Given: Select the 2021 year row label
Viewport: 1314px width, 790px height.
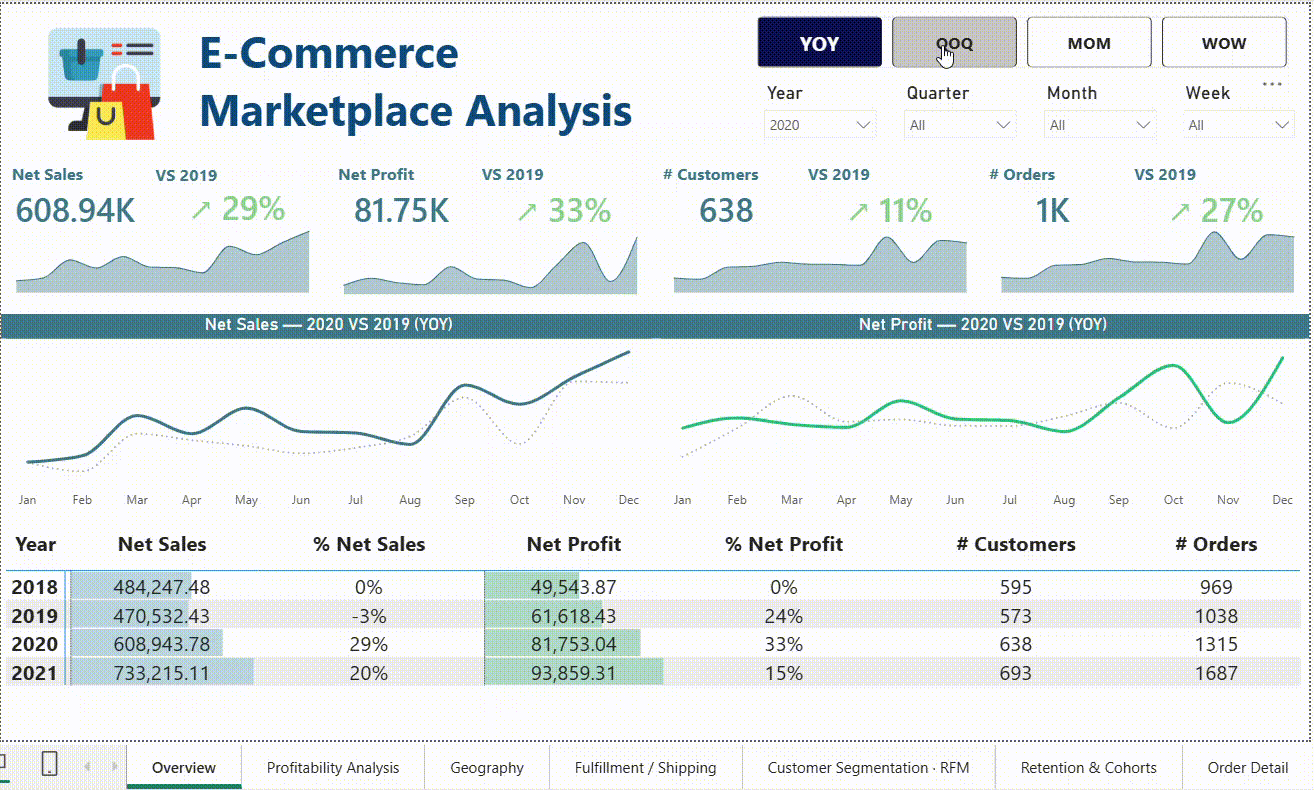Looking at the screenshot, I should [34, 673].
